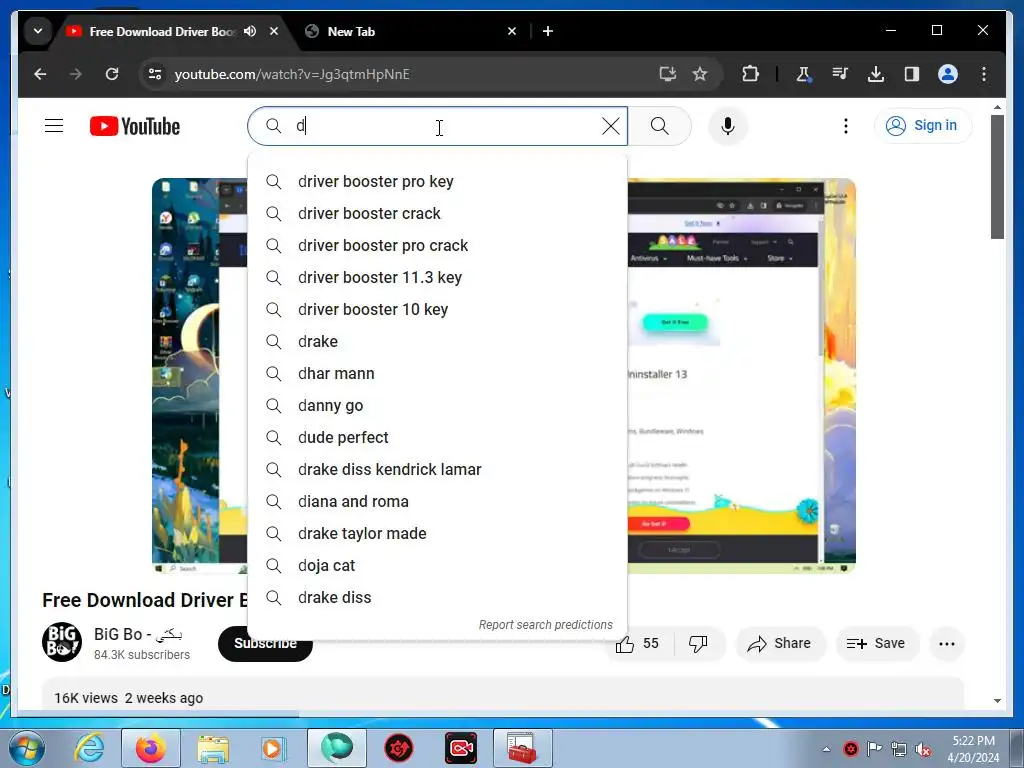Open BiG Bo channel avatar
1024x768 pixels.
coord(62,642)
